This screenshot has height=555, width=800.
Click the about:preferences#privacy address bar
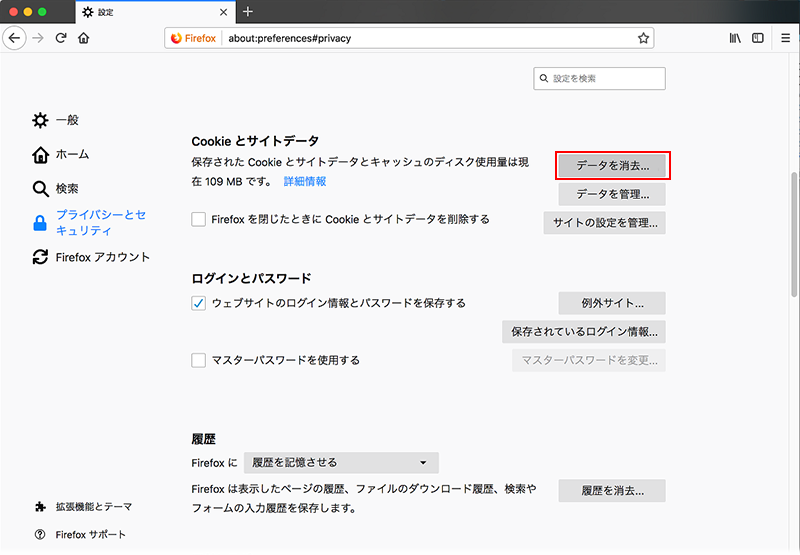click(x=409, y=38)
